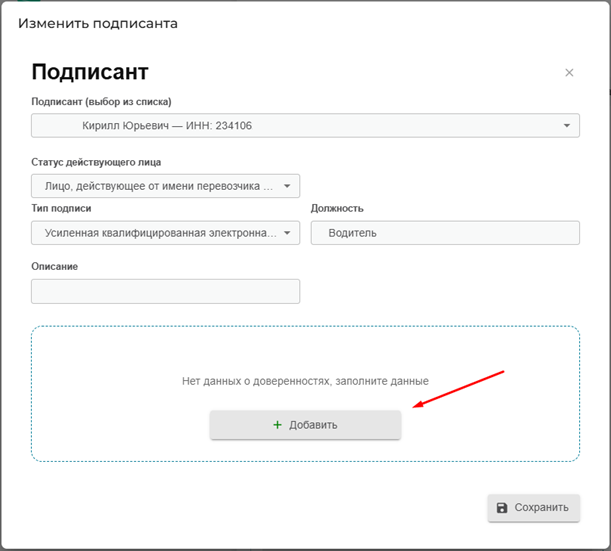Click the 'Статус действующего лица' label
Screen dimensions: 611x551
(x=96, y=162)
